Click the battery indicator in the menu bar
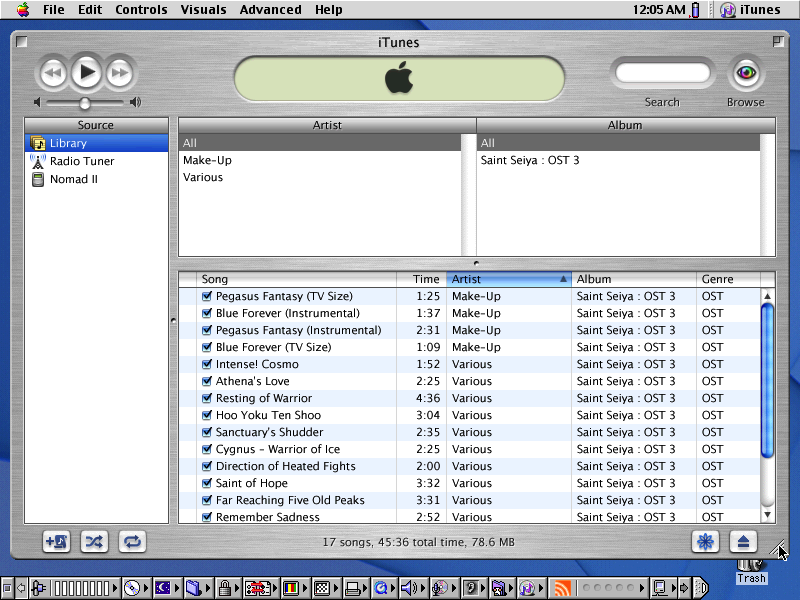 pyautogui.click(x=695, y=10)
